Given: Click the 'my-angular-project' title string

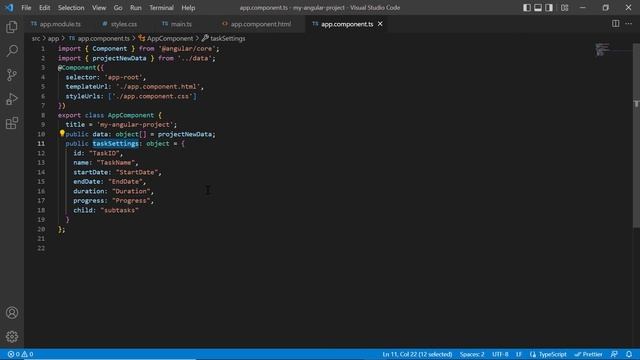Looking at the screenshot, I should click(135, 124).
